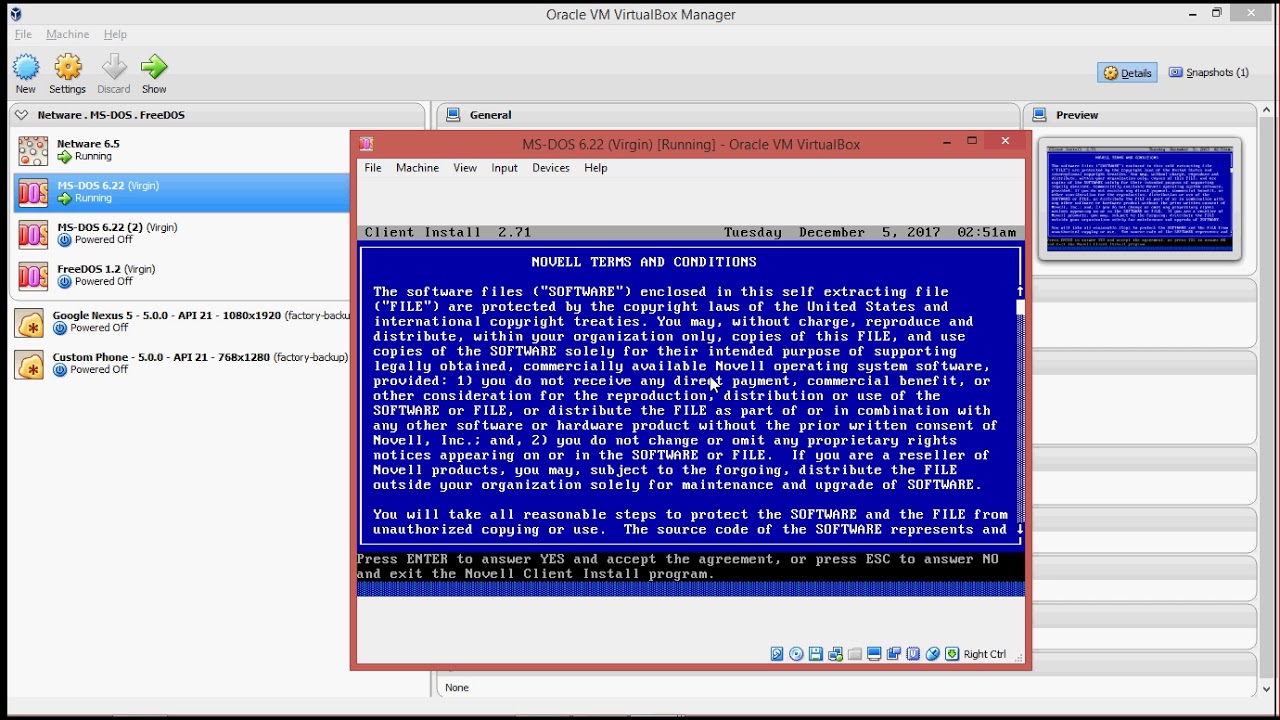Select the Netware 6.5 VM entry

182,150
